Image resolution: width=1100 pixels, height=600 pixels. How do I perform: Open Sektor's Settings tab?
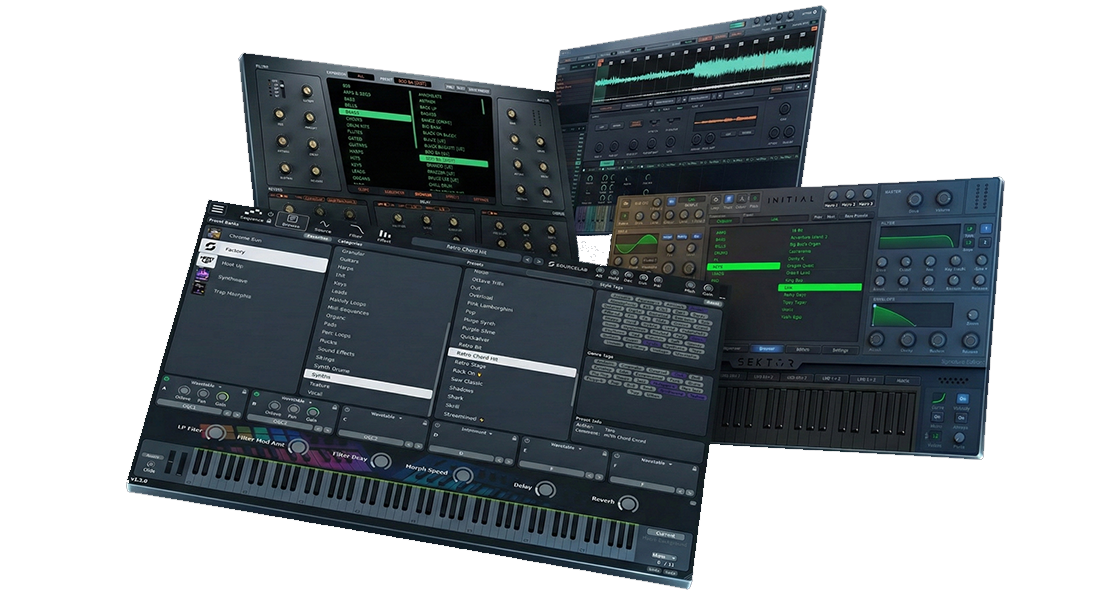click(840, 351)
